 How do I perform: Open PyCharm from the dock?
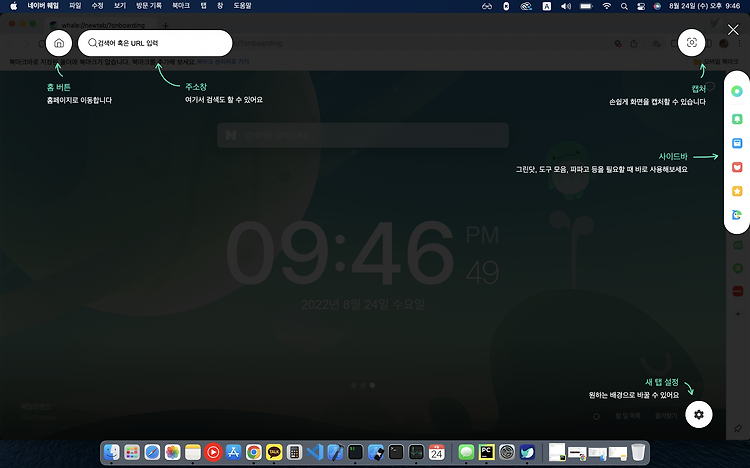486,452
